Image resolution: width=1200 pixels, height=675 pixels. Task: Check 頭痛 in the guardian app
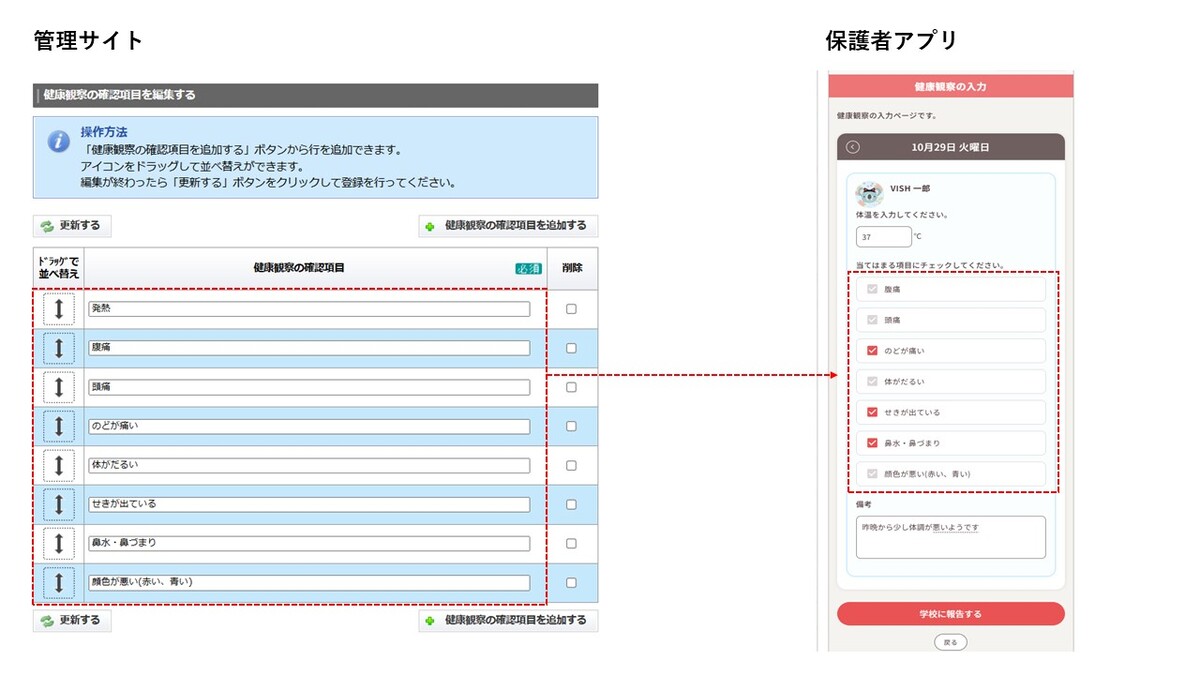click(x=873, y=320)
